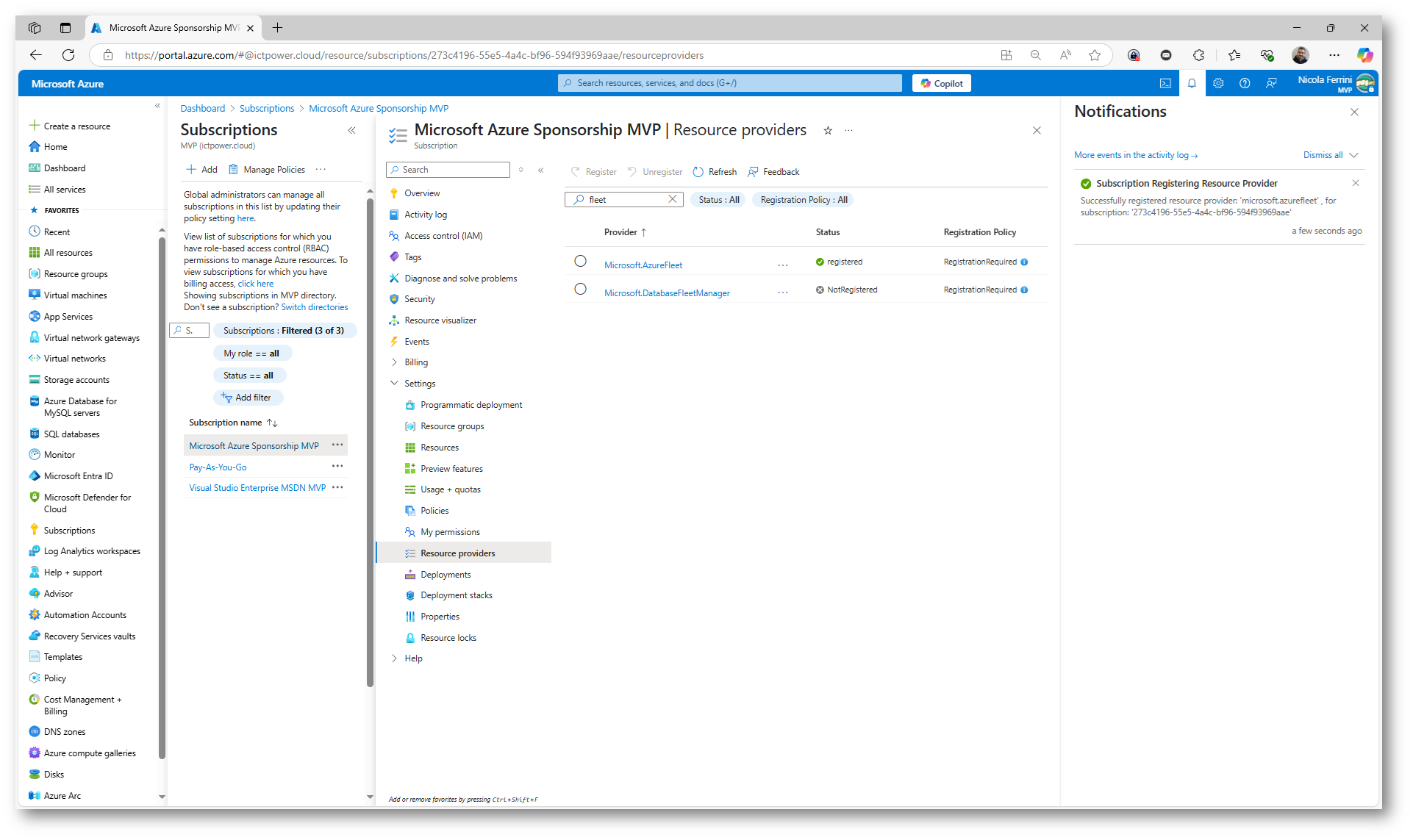This screenshot has height=840, width=1413.
Task: Open Overview in resource menu
Action: tap(422, 193)
